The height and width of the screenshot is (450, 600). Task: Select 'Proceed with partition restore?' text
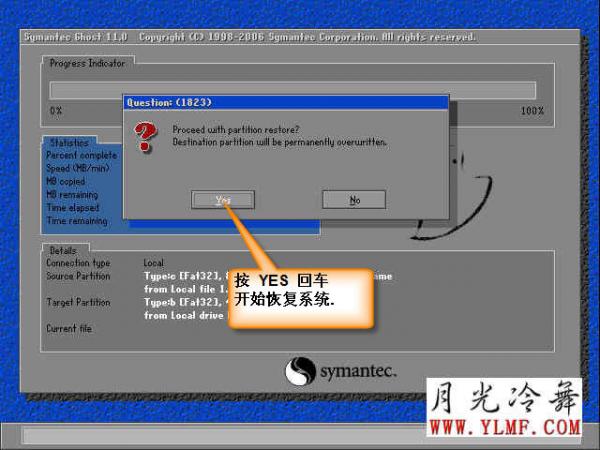(236, 130)
